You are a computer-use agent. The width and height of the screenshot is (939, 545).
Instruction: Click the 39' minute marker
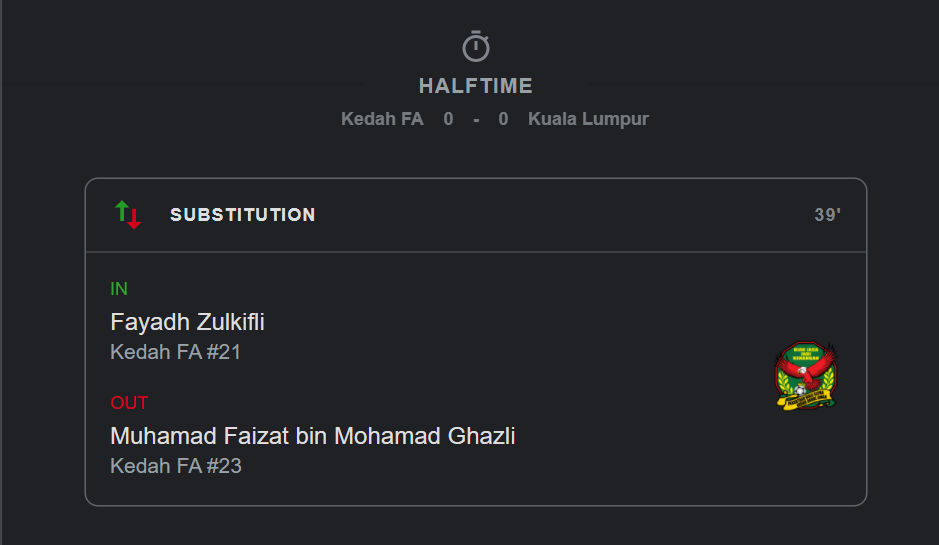[x=827, y=215]
